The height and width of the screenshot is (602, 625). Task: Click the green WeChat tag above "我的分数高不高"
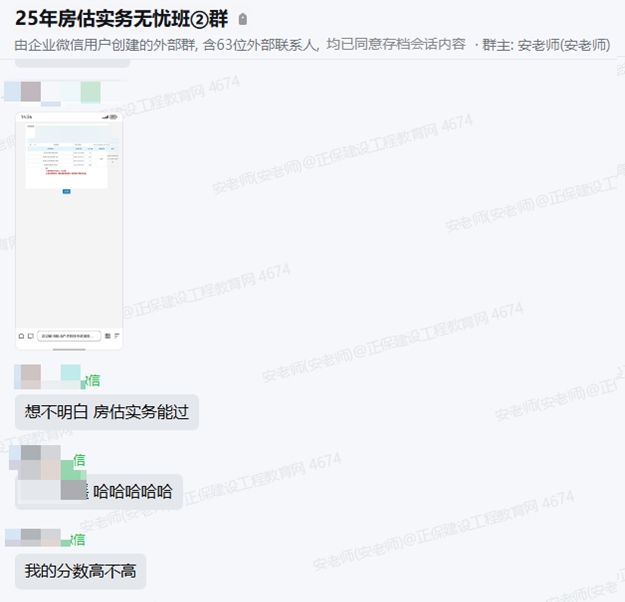click(78, 540)
